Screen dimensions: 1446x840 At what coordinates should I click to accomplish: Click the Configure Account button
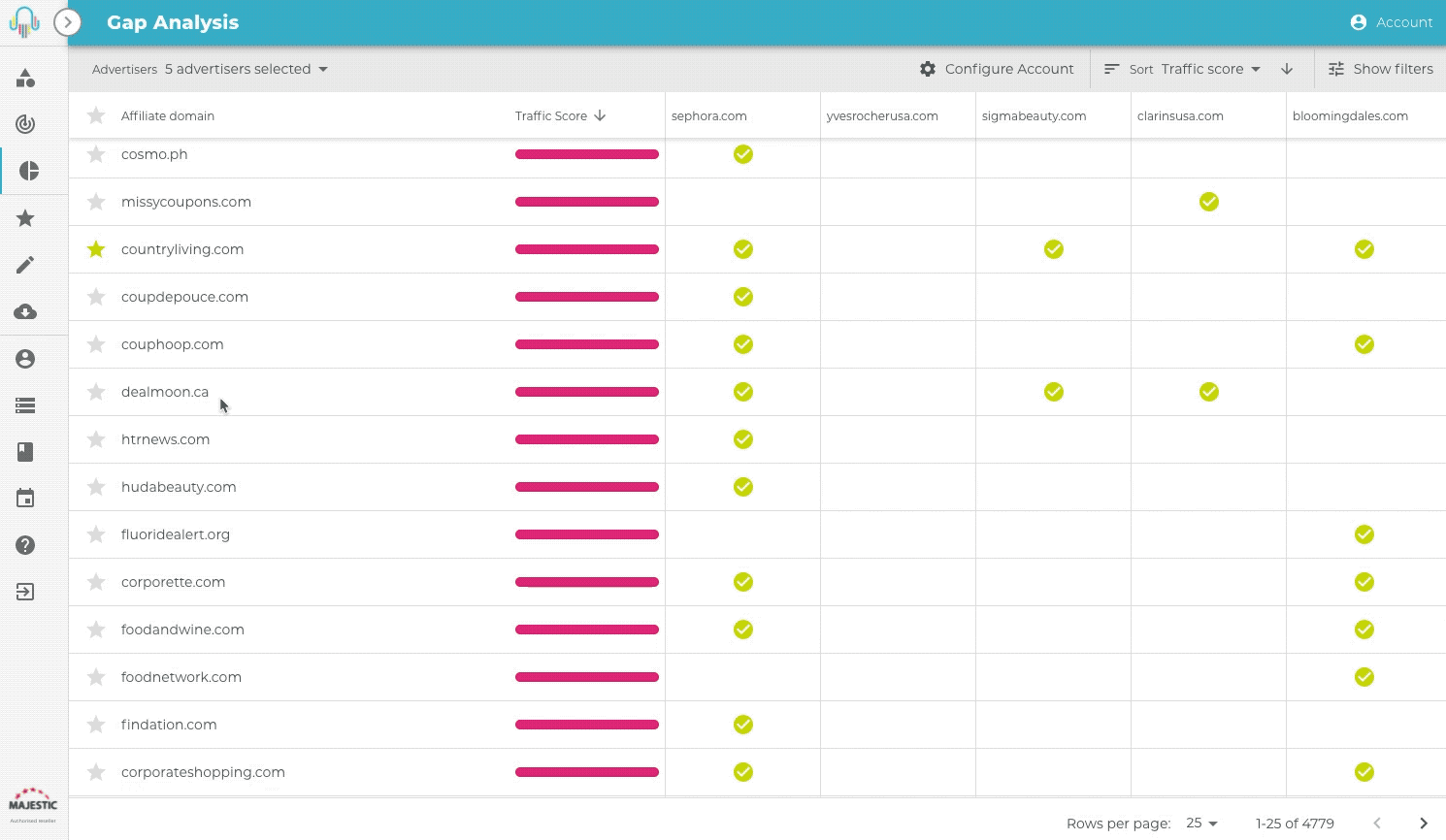[x=997, y=69]
